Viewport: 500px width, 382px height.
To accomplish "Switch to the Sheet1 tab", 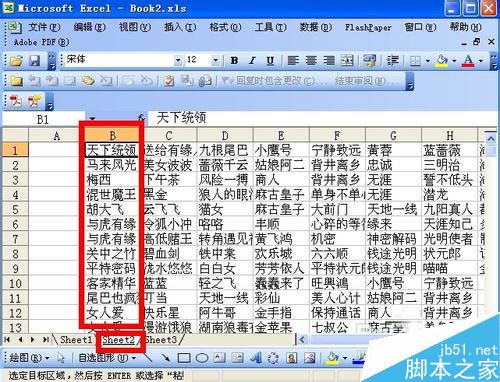I will pyautogui.click(x=76, y=340).
